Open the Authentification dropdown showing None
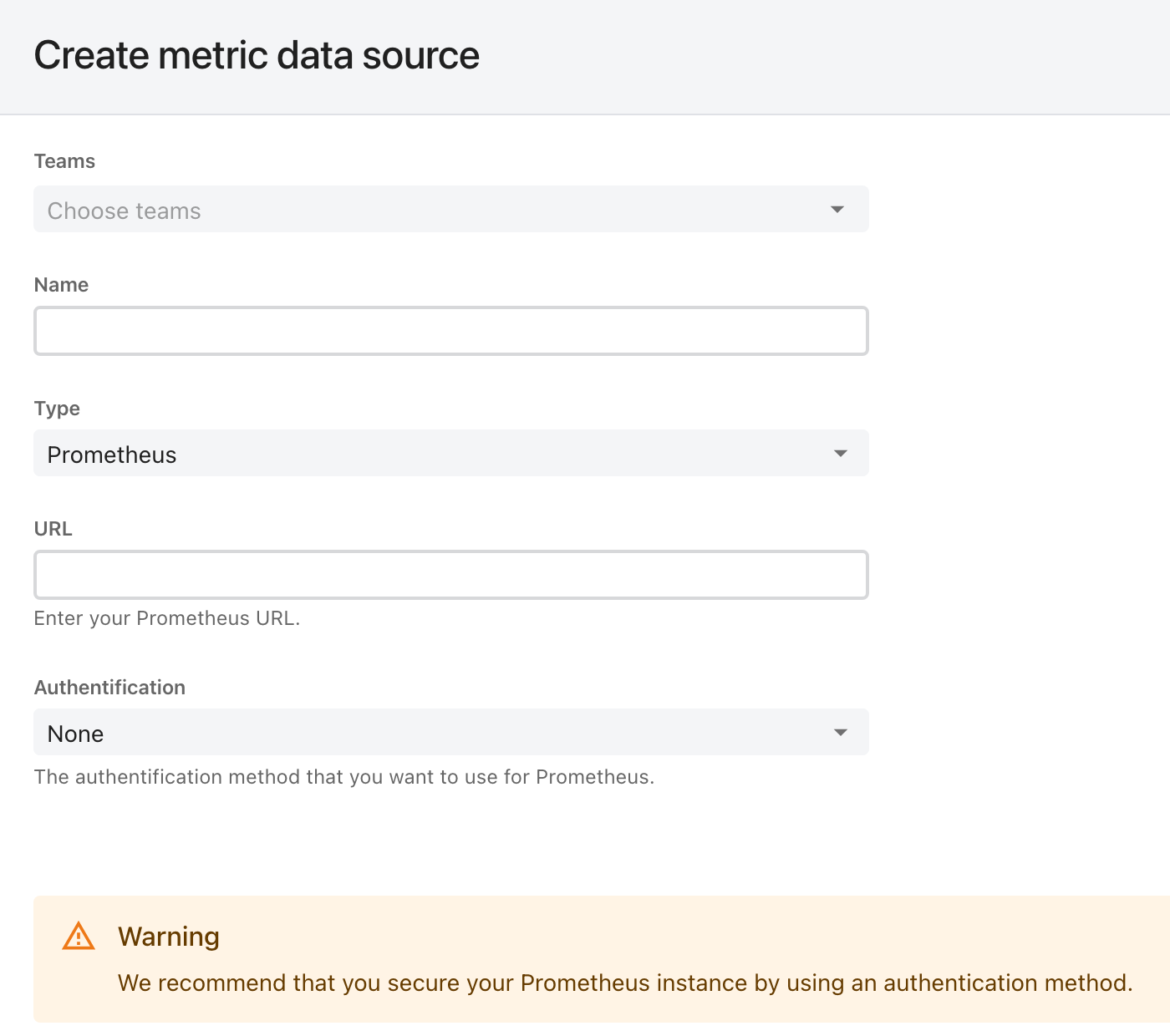Image resolution: width=1170 pixels, height=1036 pixels. 451,732
